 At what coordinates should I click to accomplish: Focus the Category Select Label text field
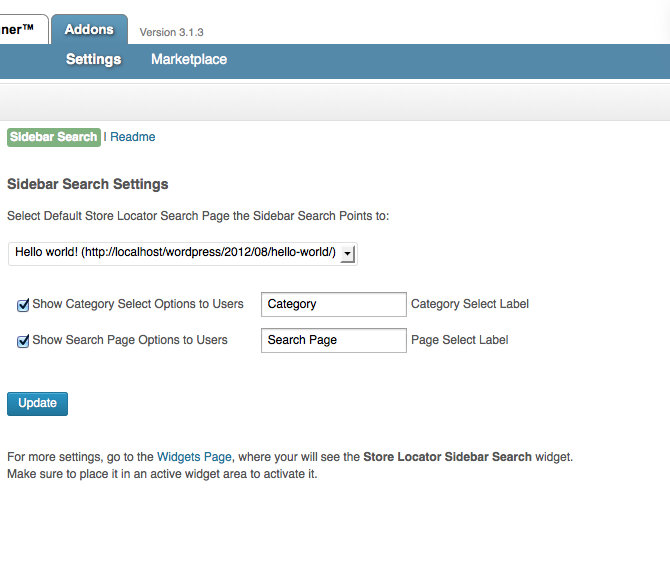tap(333, 304)
